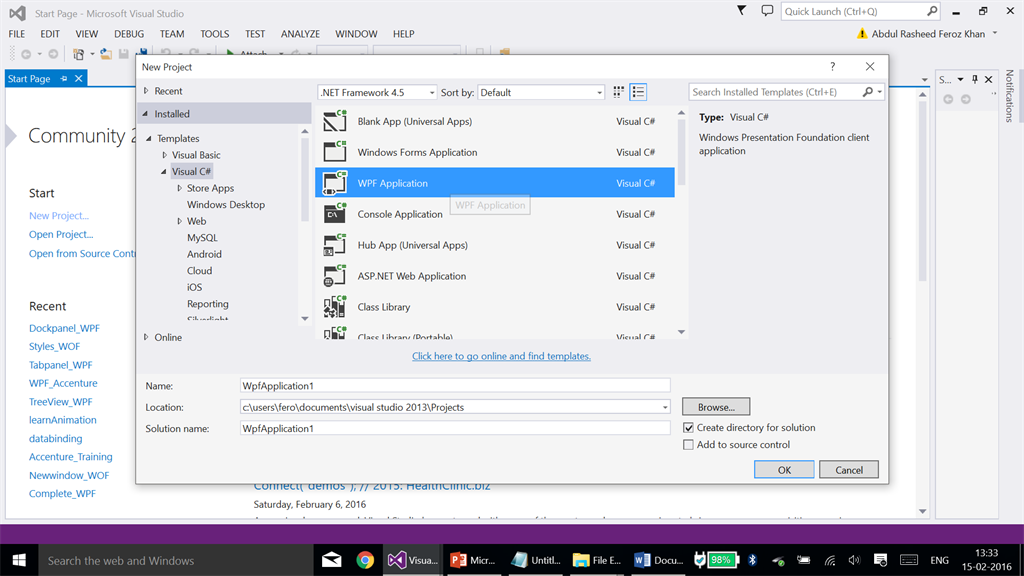Click the template list vertical scrollbar
The height and width of the screenshot is (576, 1024).
click(681, 153)
